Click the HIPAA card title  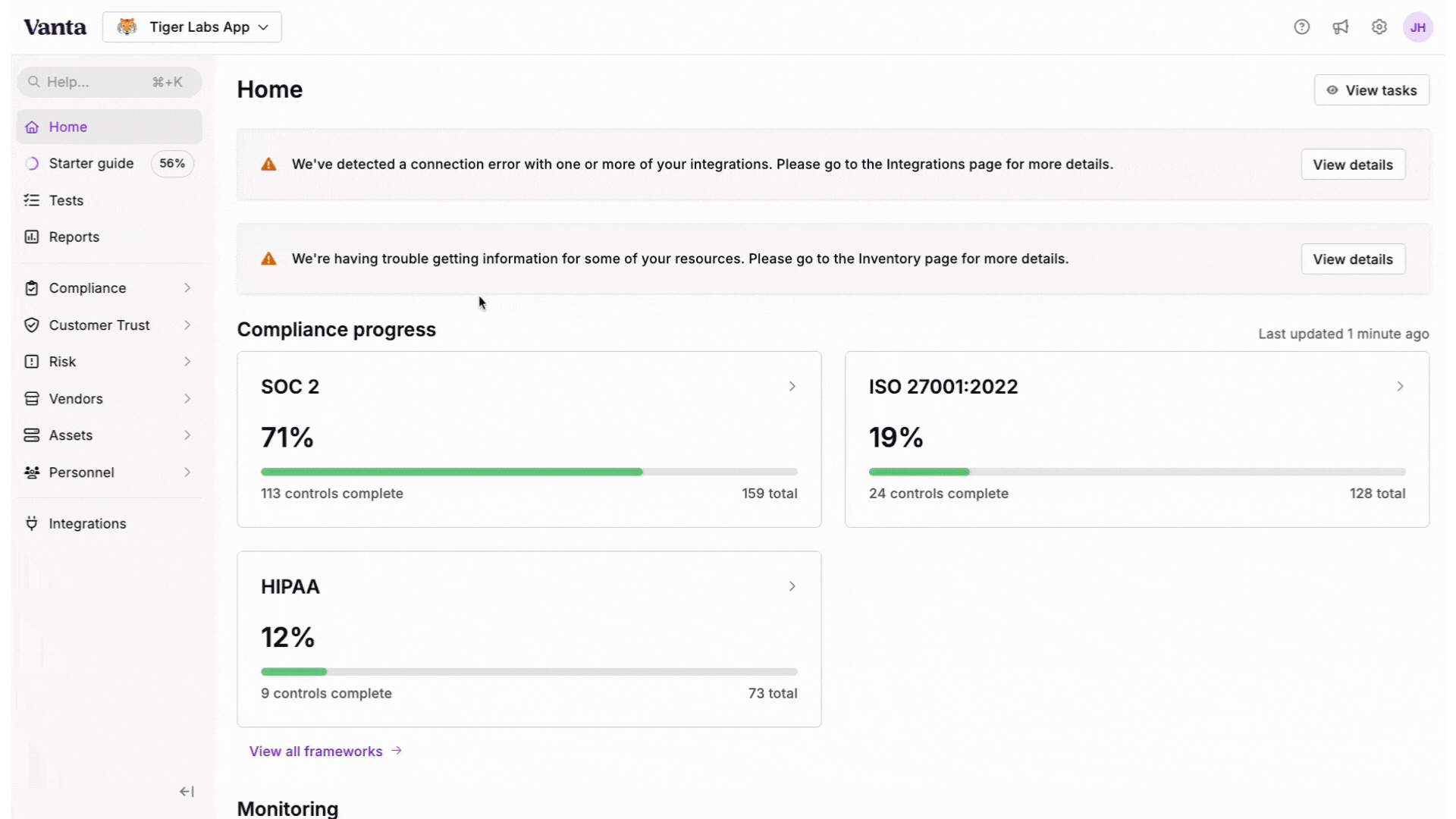point(290,587)
